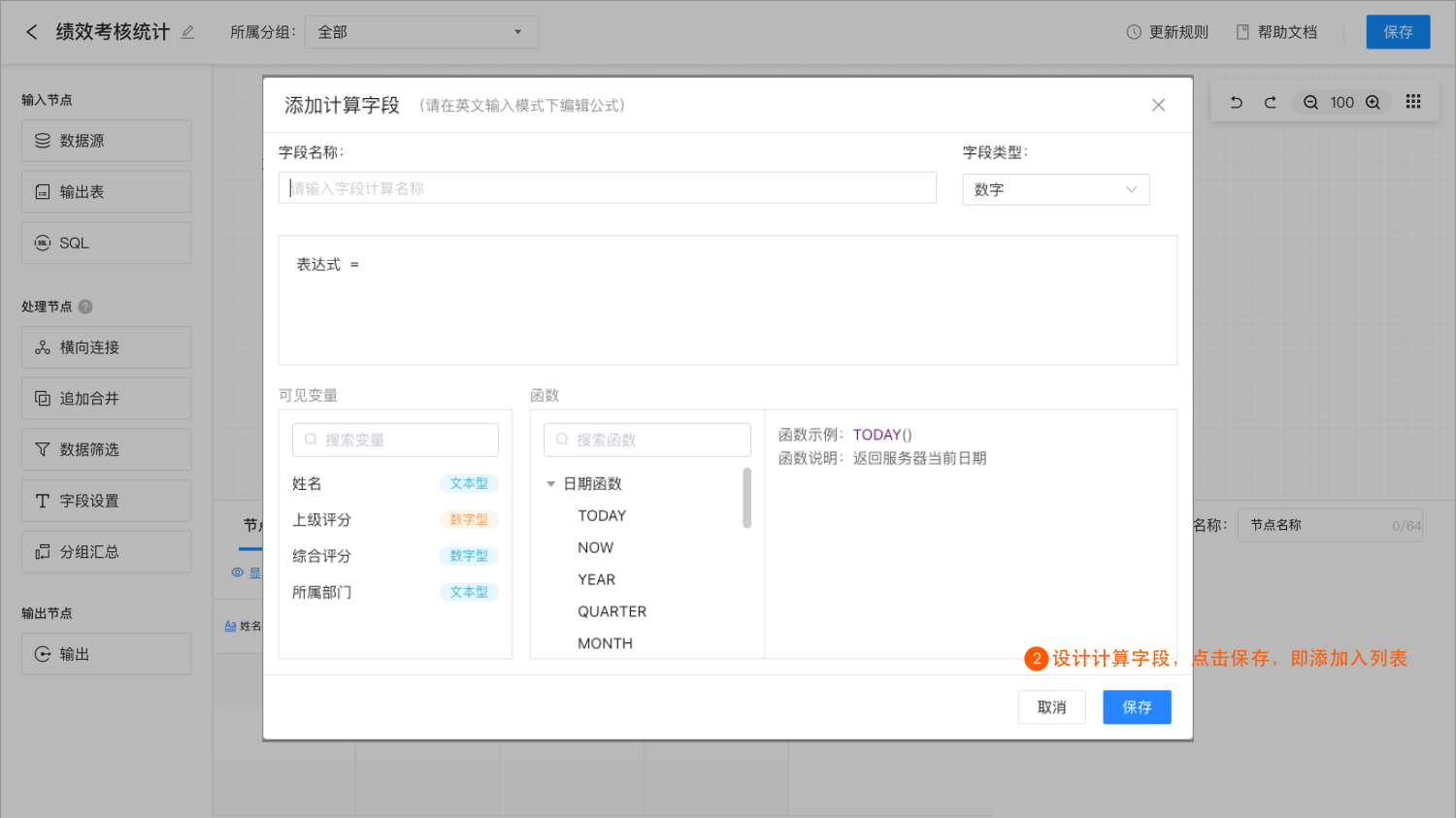Click the grid layout icon

(x=1413, y=102)
